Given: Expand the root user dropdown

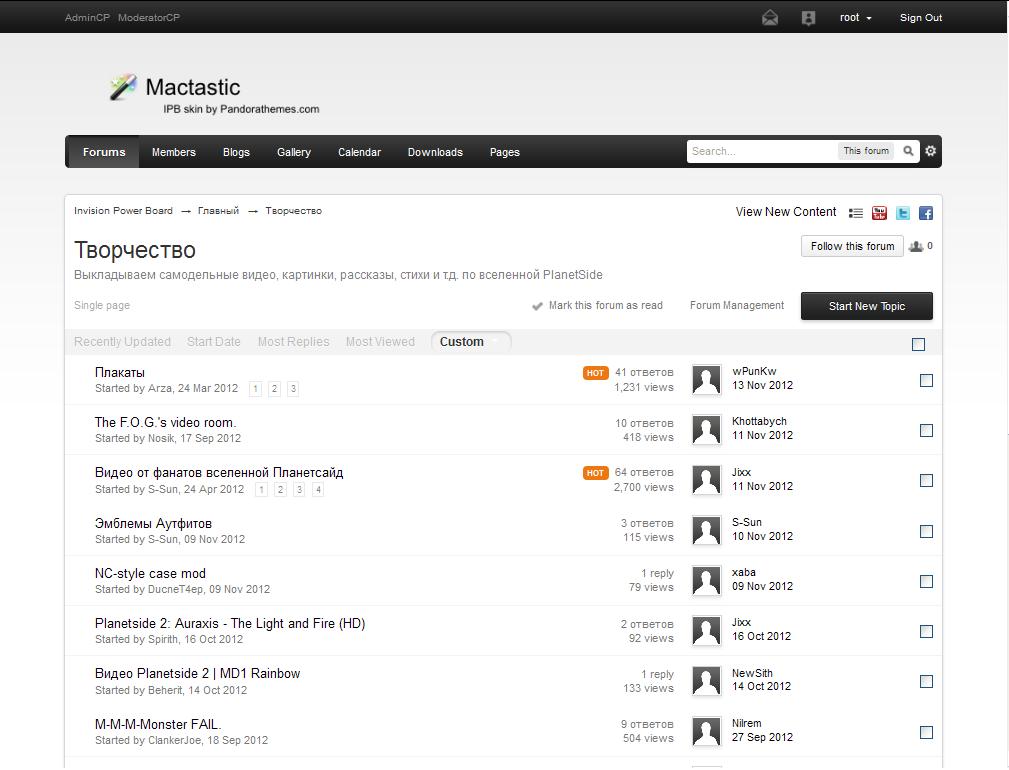Looking at the screenshot, I should click(855, 18).
